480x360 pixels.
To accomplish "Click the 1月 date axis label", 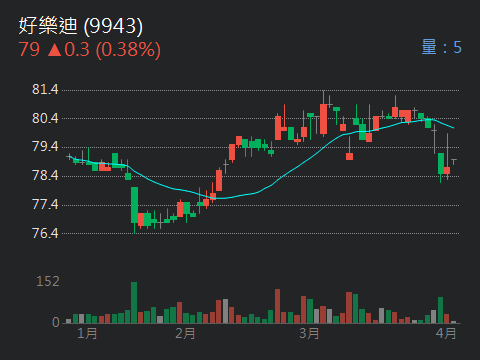I will [87, 333].
